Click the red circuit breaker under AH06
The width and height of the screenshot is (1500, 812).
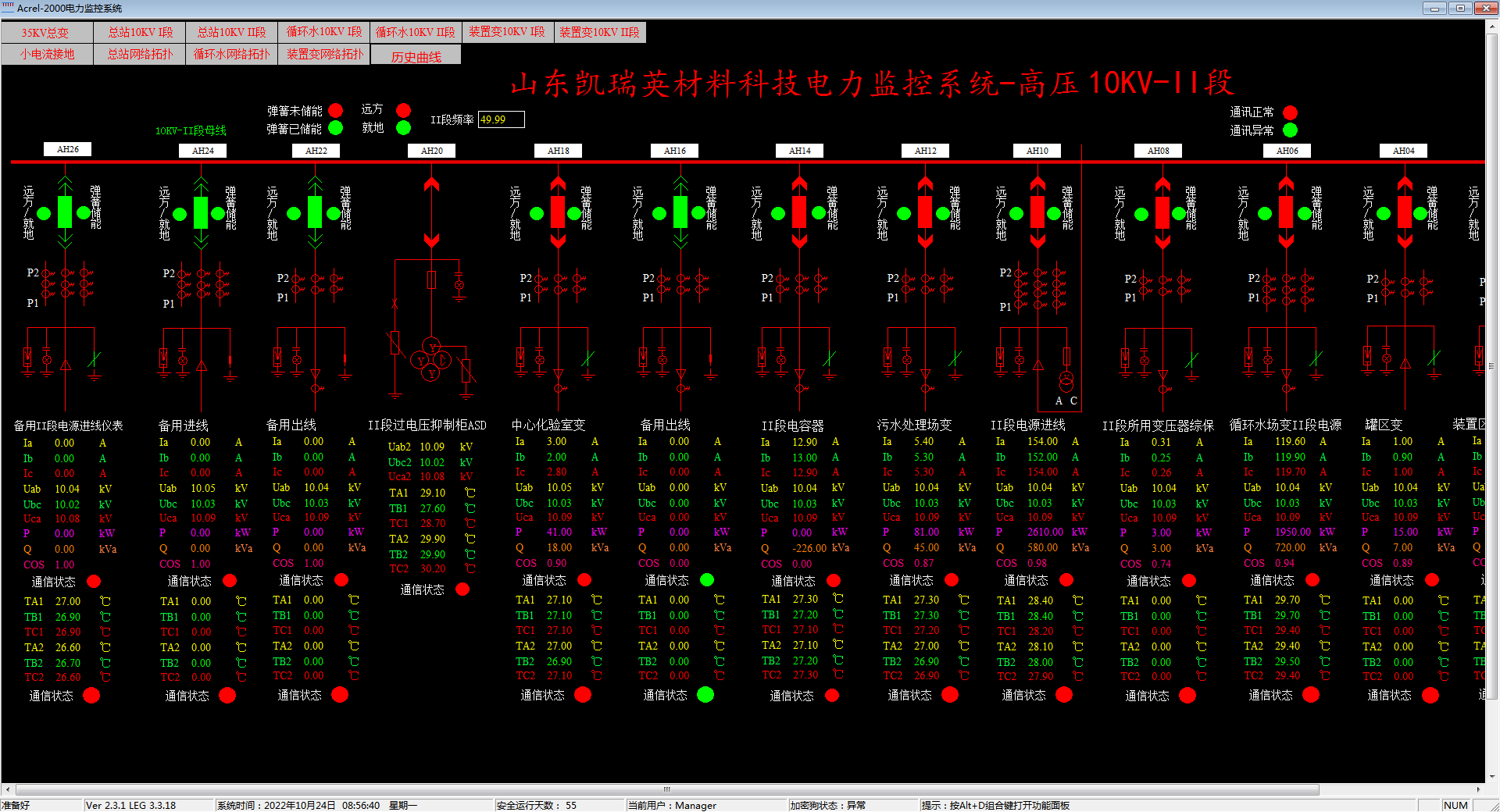point(1286,212)
